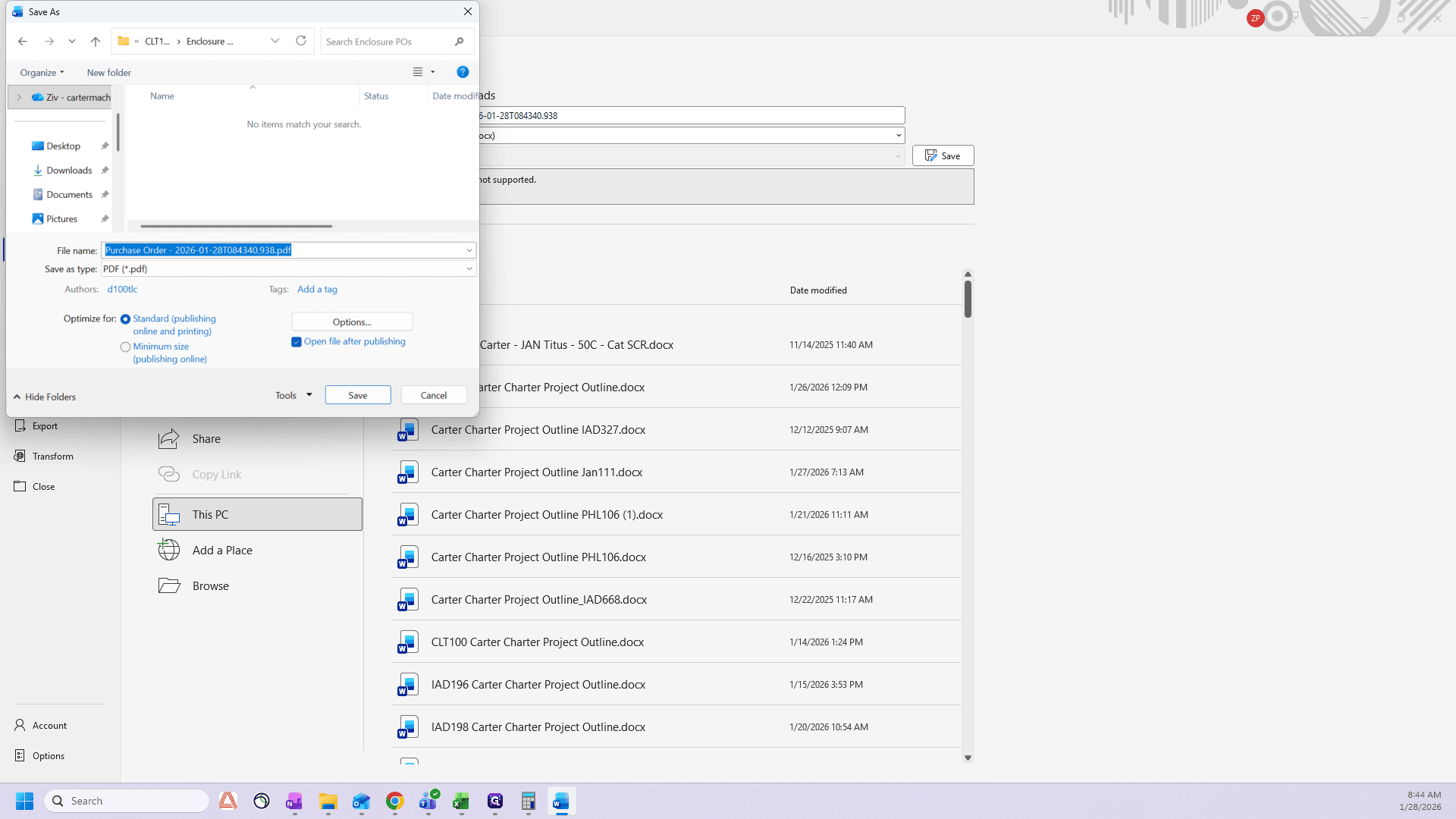This screenshot has width=1456, height=819.
Task: Cancel the Save As dialog
Action: (x=434, y=395)
